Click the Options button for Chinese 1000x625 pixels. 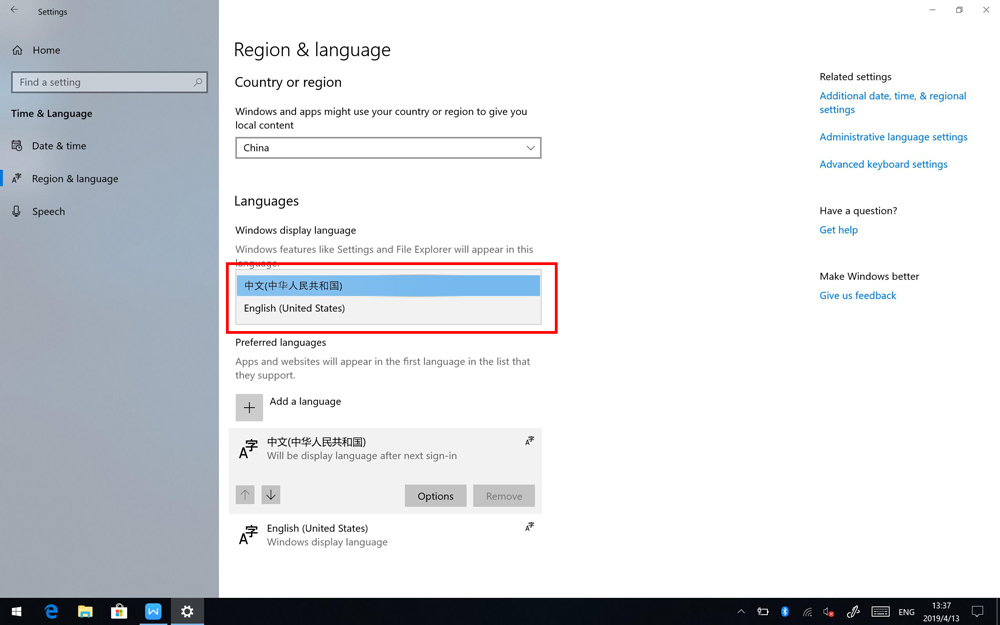(435, 496)
